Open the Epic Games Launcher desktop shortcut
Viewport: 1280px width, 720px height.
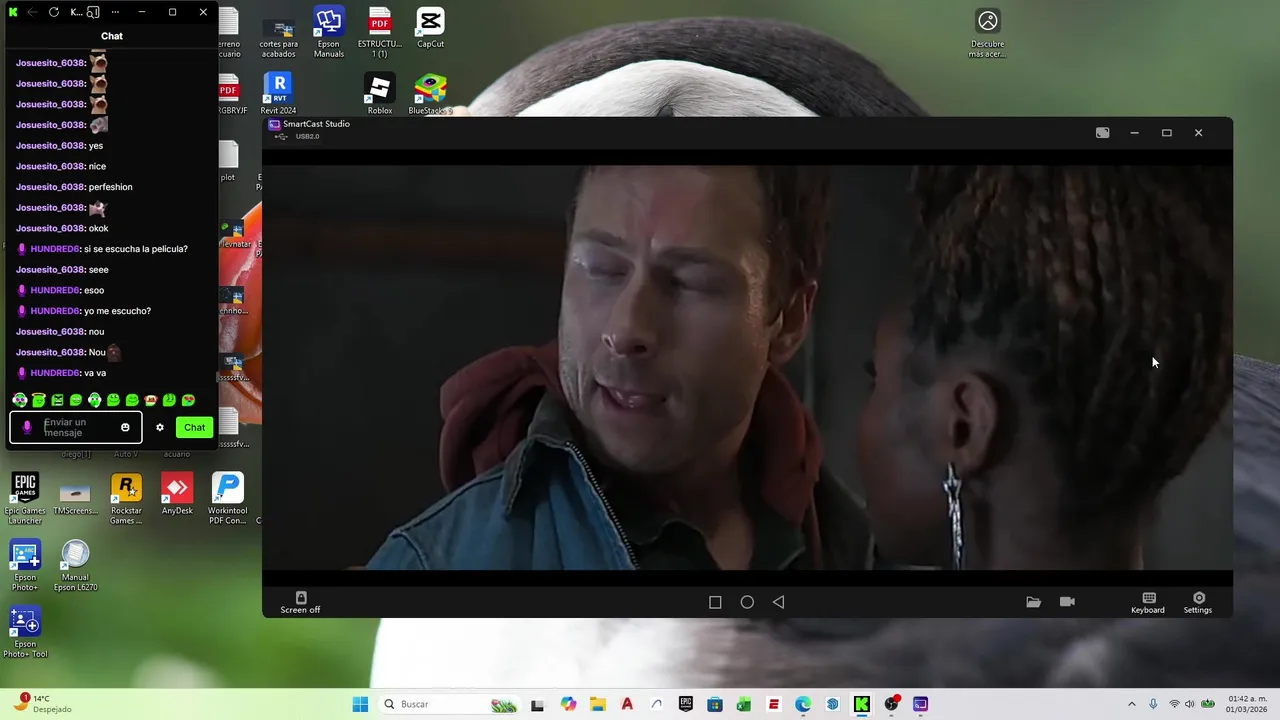click(x=25, y=498)
